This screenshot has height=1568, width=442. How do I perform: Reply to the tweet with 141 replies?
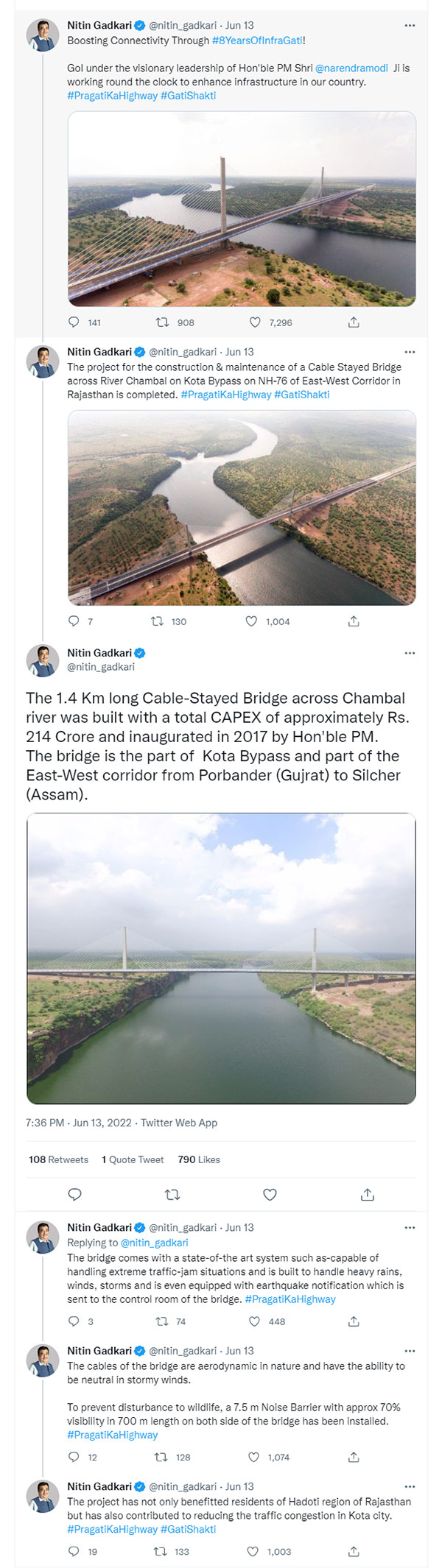[74, 322]
